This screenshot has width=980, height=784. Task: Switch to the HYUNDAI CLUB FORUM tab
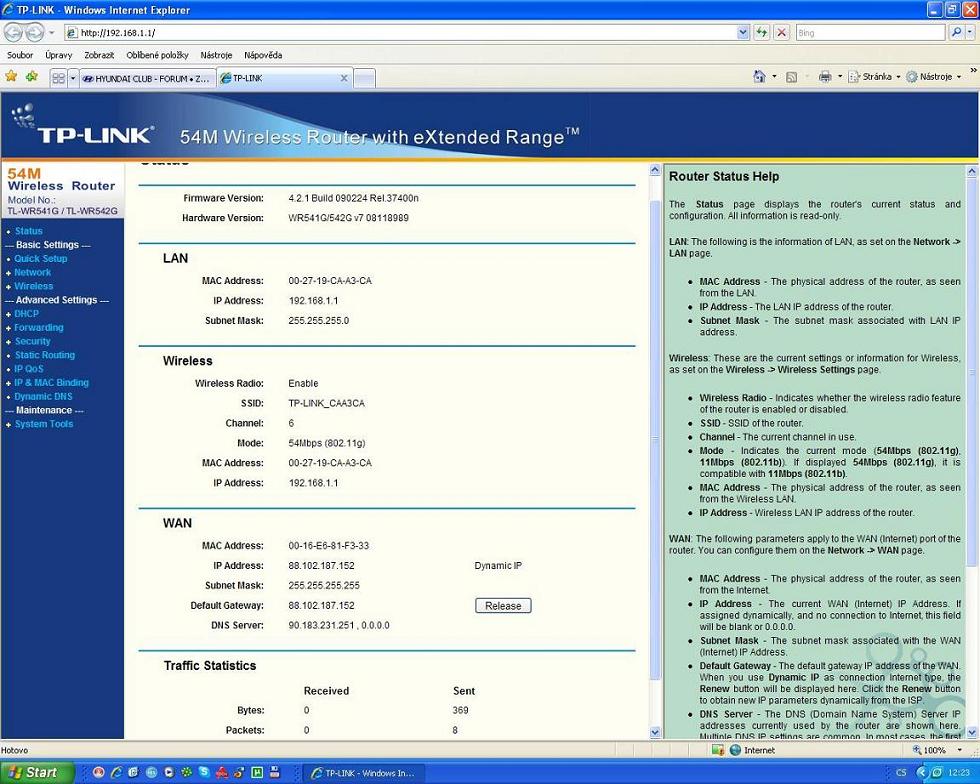click(148, 79)
